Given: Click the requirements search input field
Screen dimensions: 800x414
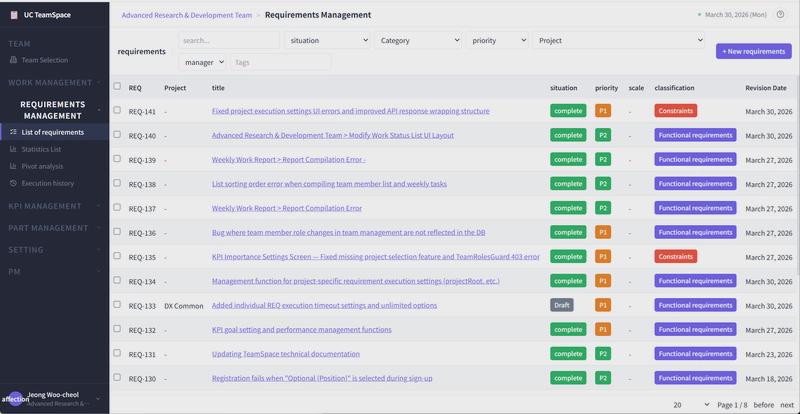Looking at the screenshot, I should point(229,41).
